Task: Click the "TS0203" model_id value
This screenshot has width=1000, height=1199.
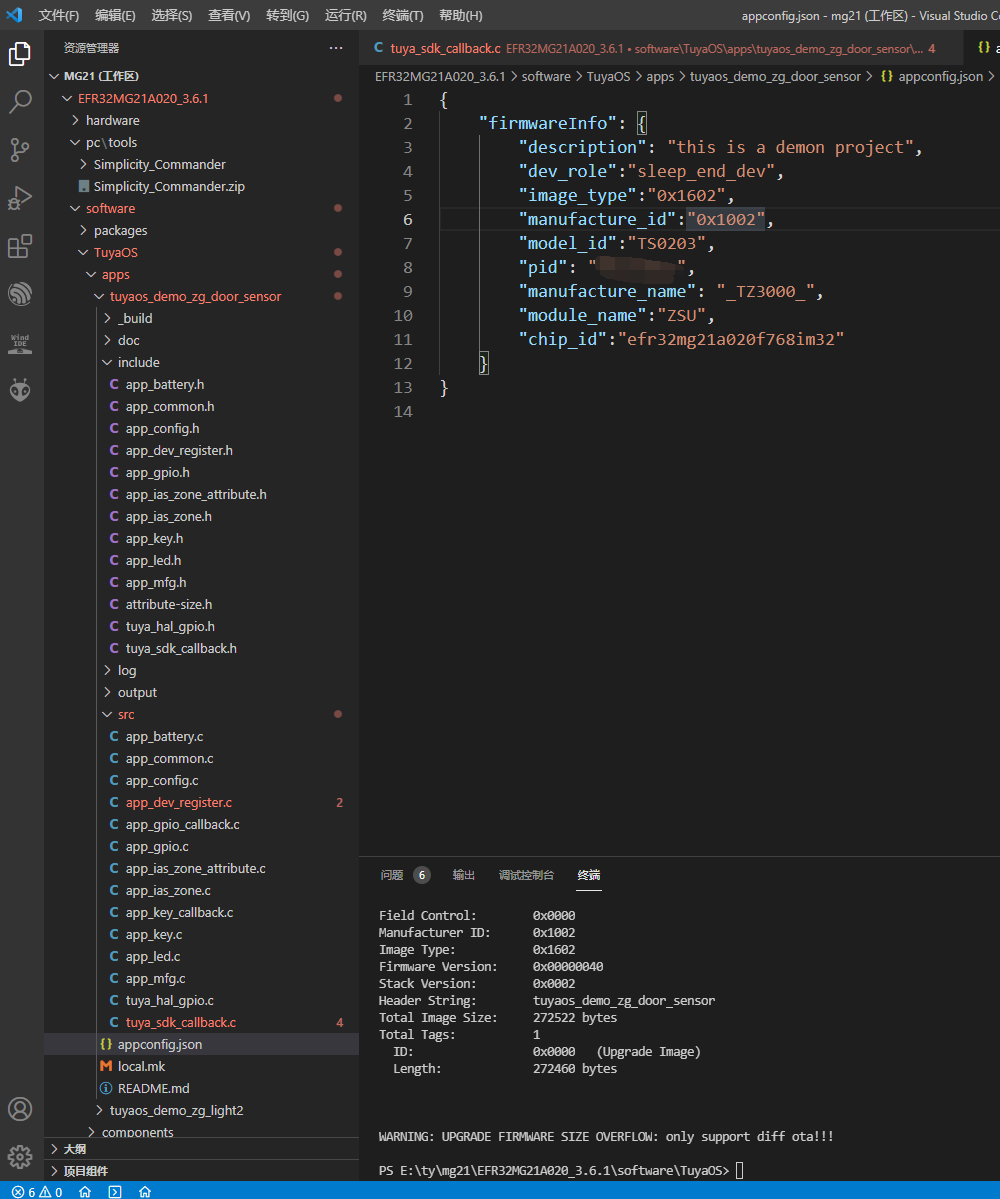Action: click(x=667, y=243)
